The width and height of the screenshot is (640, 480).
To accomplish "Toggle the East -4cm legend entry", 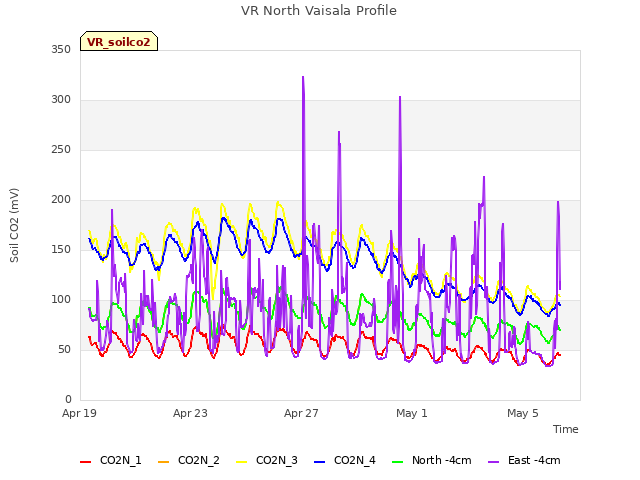I will [524, 460].
